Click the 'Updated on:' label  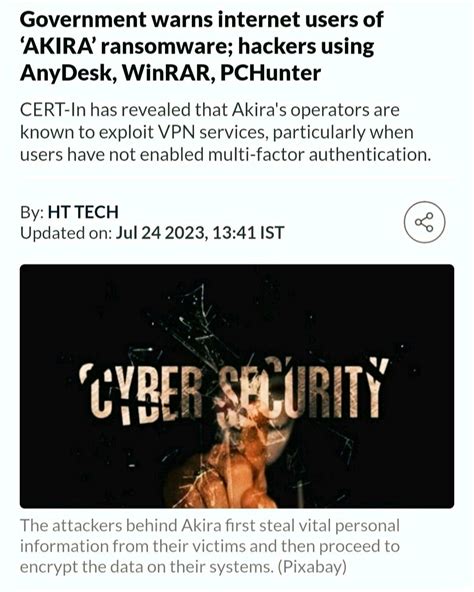pyautogui.click(x=66, y=233)
